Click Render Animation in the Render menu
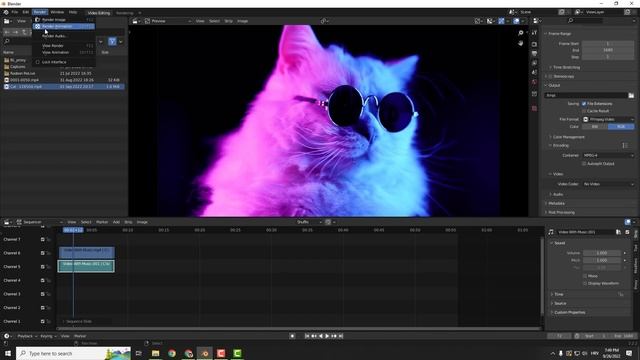The width and height of the screenshot is (640, 360). [x=64, y=26]
